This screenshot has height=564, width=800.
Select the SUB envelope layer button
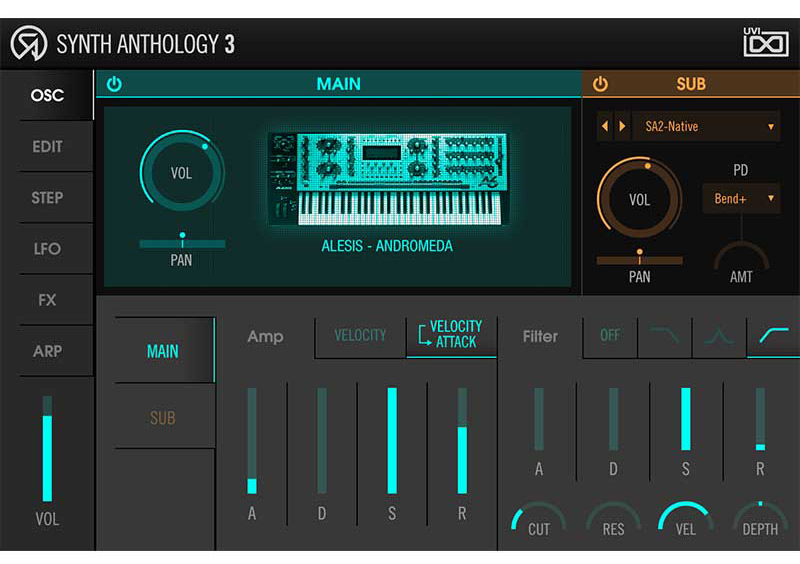coord(163,418)
